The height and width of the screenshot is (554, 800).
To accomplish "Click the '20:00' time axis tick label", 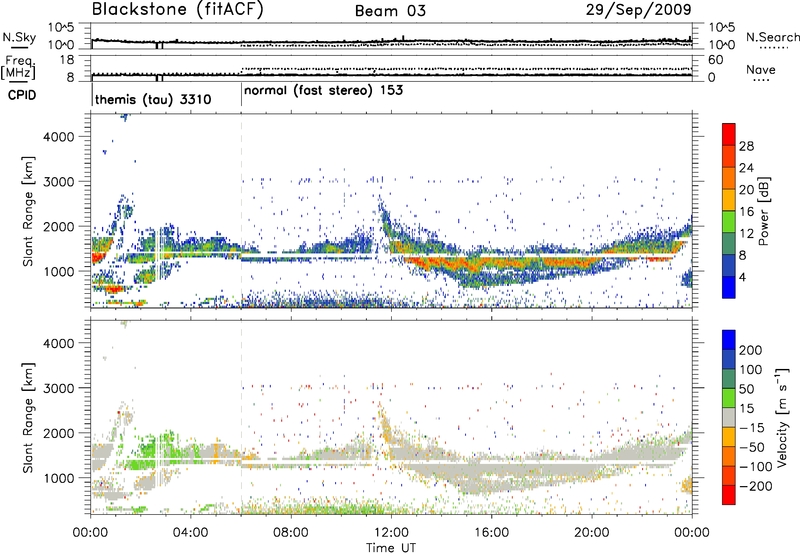I will pos(592,533).
